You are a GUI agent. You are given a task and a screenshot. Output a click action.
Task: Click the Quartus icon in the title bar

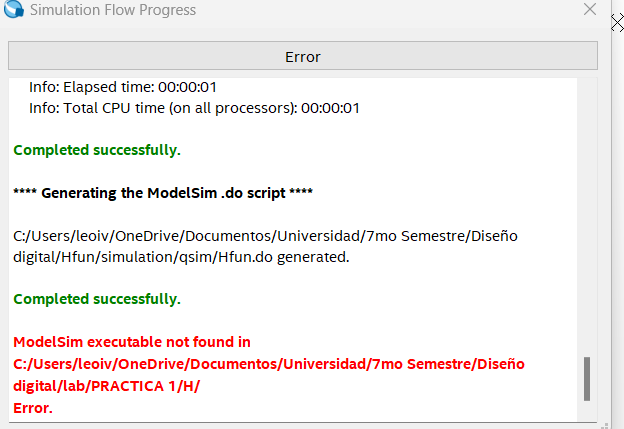click(14, 11)
